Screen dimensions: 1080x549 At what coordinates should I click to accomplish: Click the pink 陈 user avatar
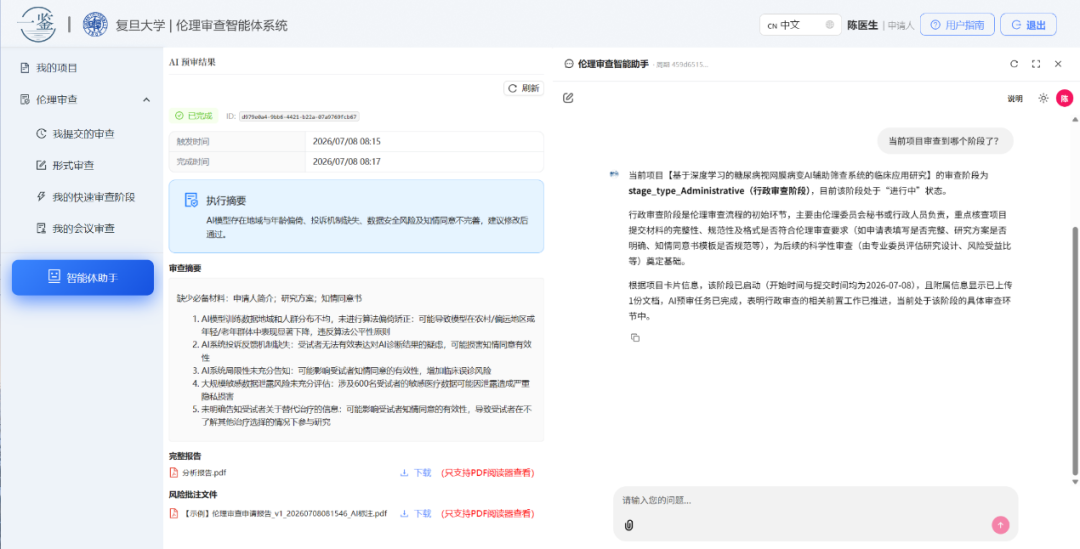tap(1065, 98)
